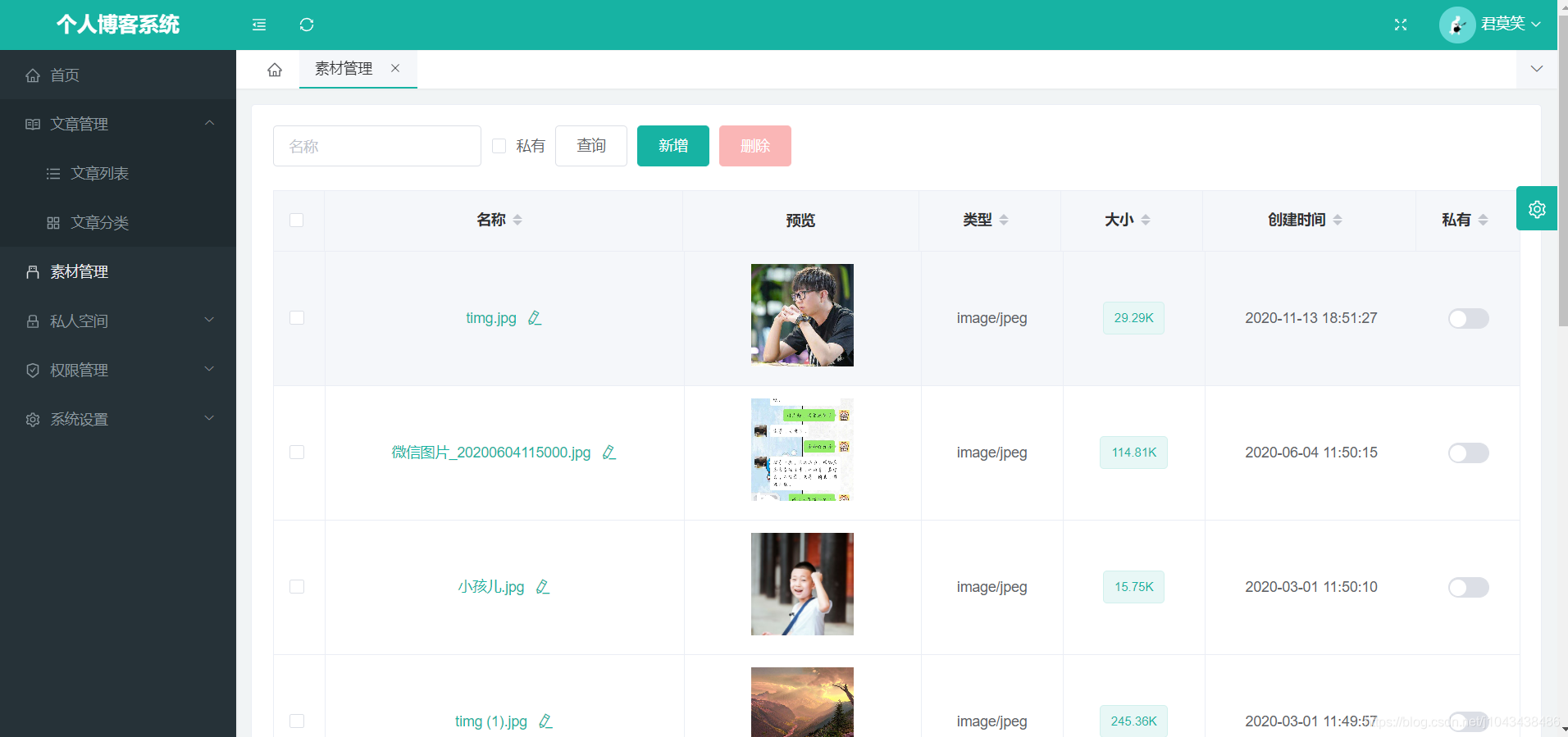Edit name of timg (1).jpg pencil icon
The height and width of the screenshot is (737, 1568).
pyautogui.click(x=545, y=721)
